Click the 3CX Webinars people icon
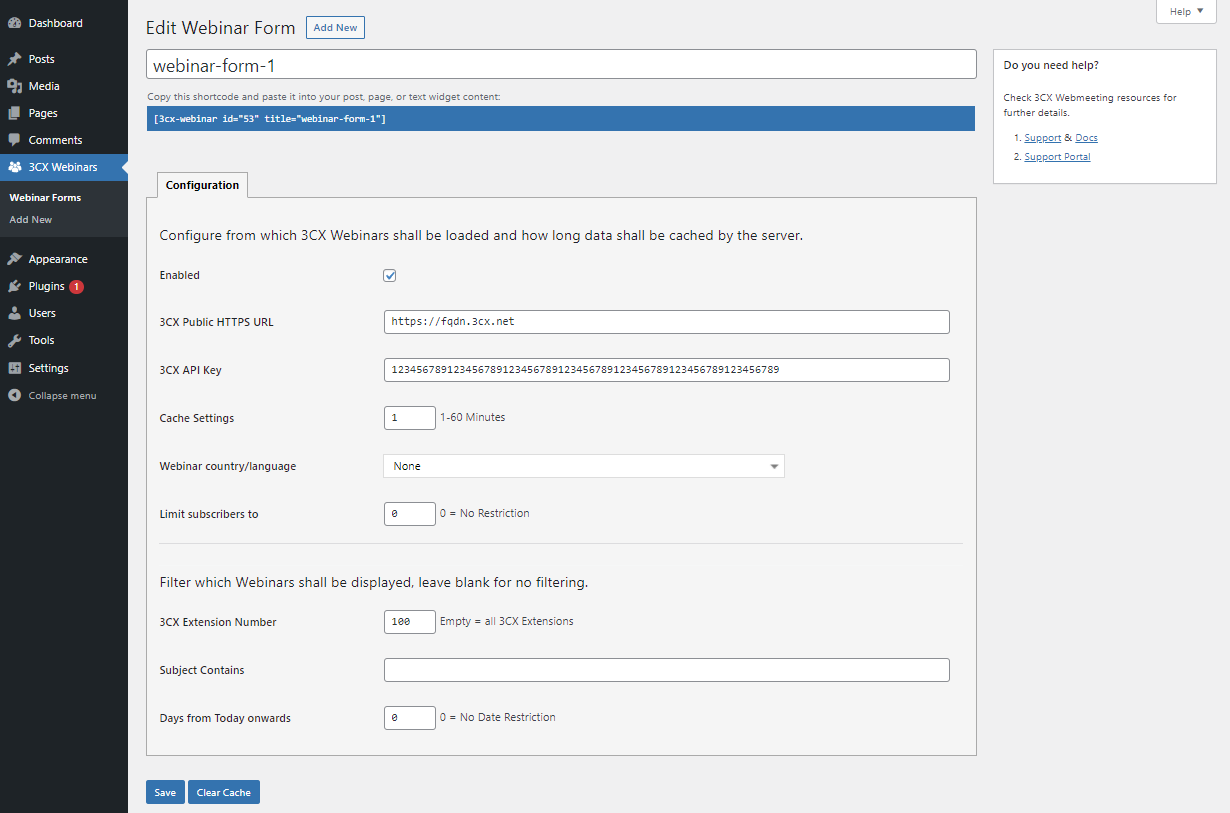The image size is (1230, 813). (x=14, y=167)
